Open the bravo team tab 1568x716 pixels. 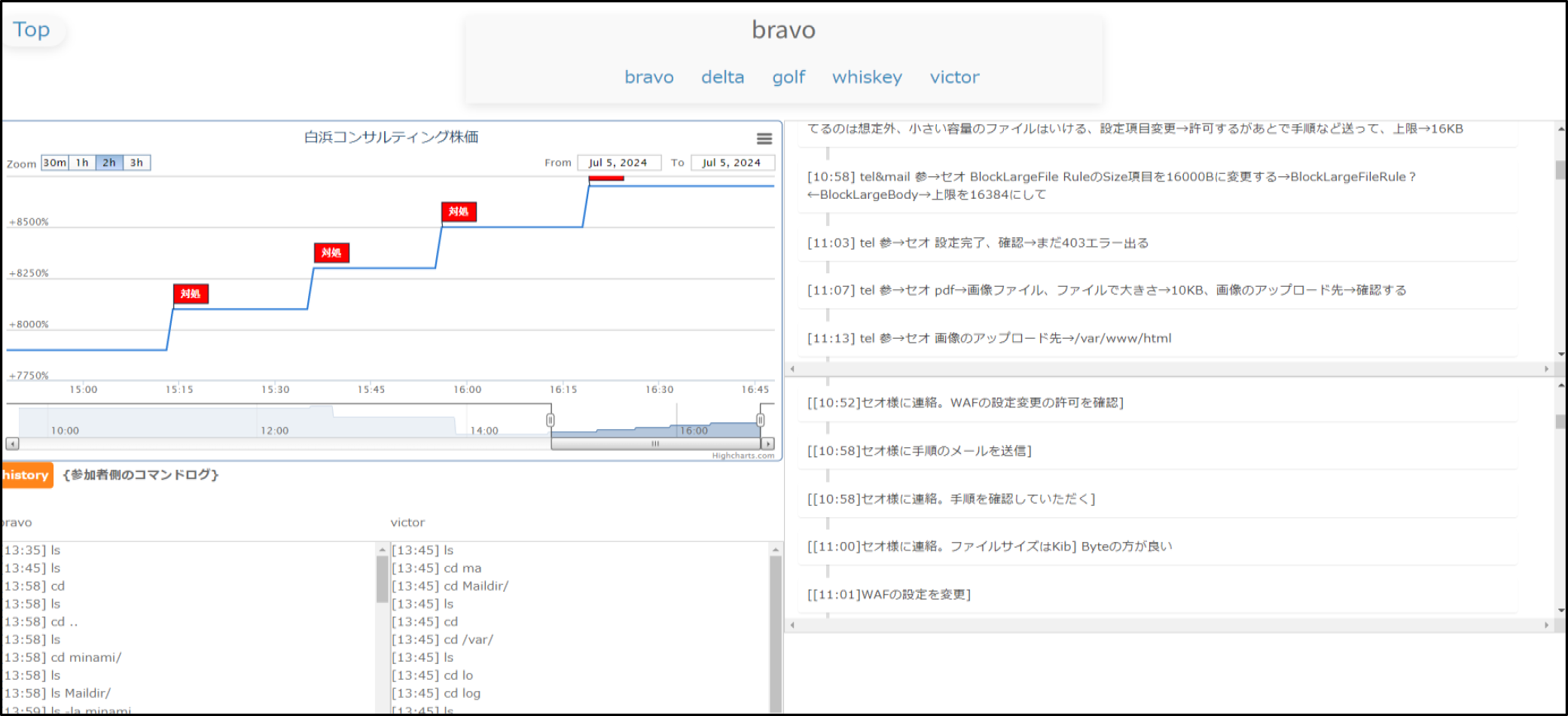[649, 77]
